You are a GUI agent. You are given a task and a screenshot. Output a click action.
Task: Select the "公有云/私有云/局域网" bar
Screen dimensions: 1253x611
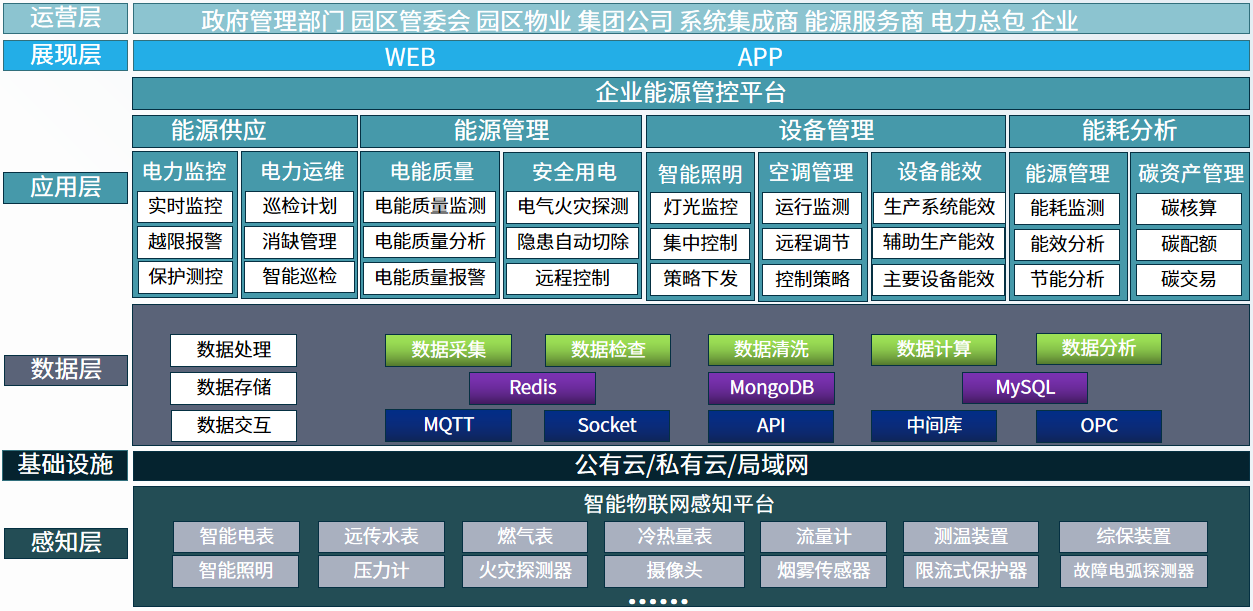pyautogui.click(x=692, y=465)
